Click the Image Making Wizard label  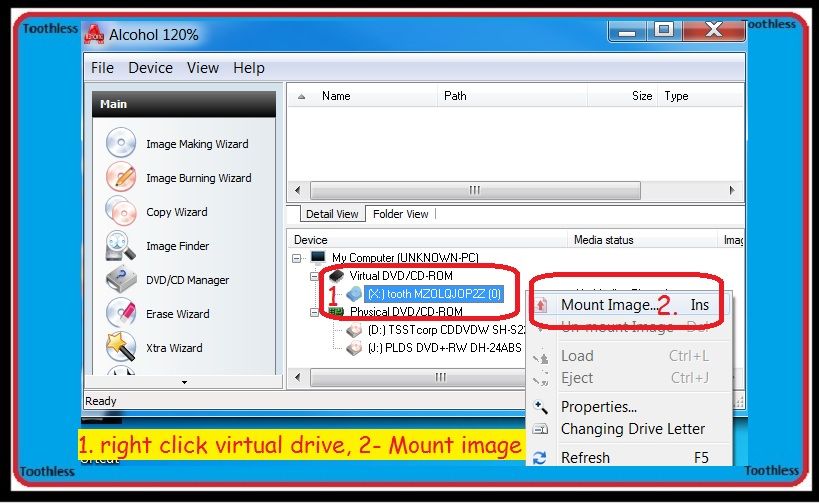point(197,144)
